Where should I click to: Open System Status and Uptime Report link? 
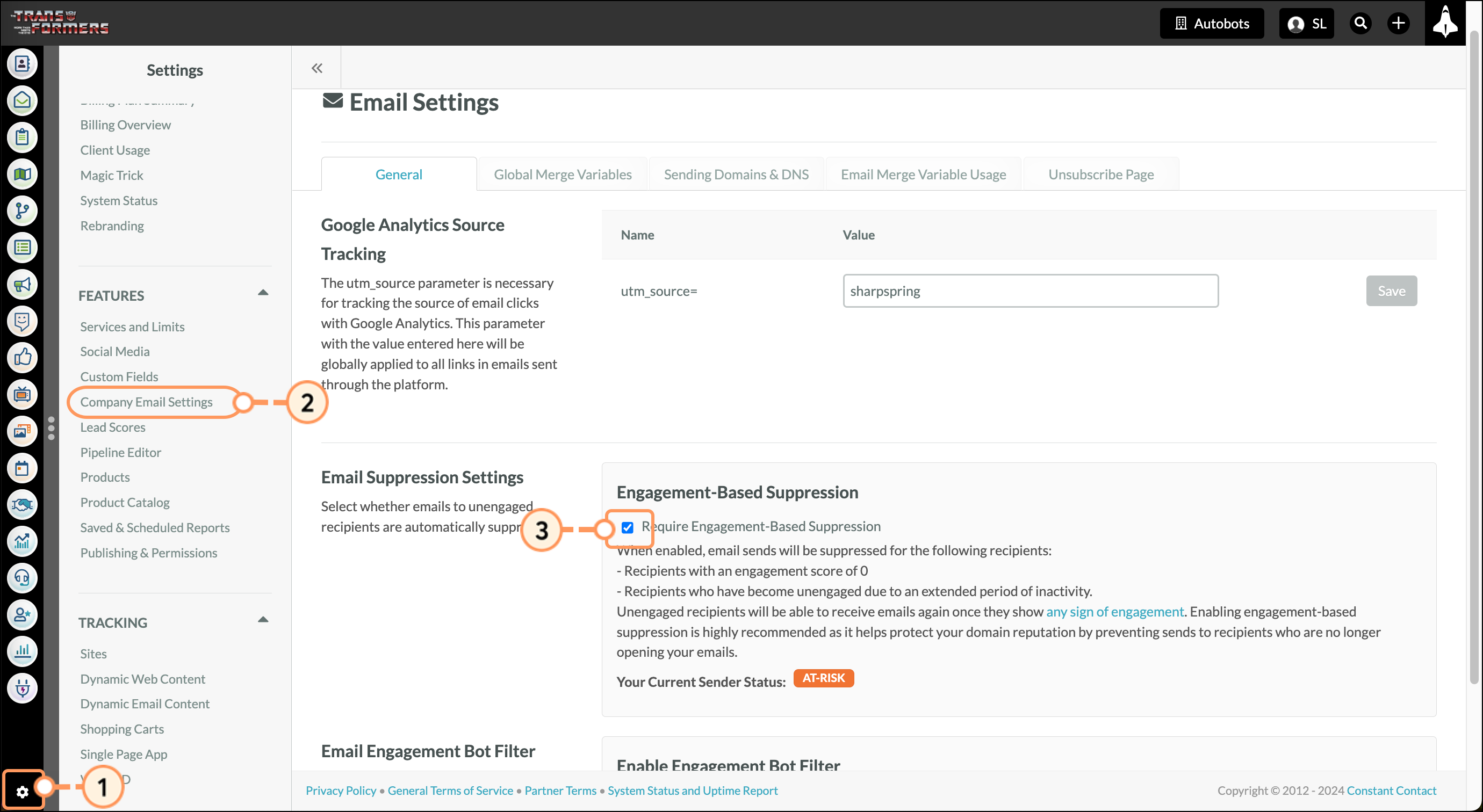click(x=693, y=791)
